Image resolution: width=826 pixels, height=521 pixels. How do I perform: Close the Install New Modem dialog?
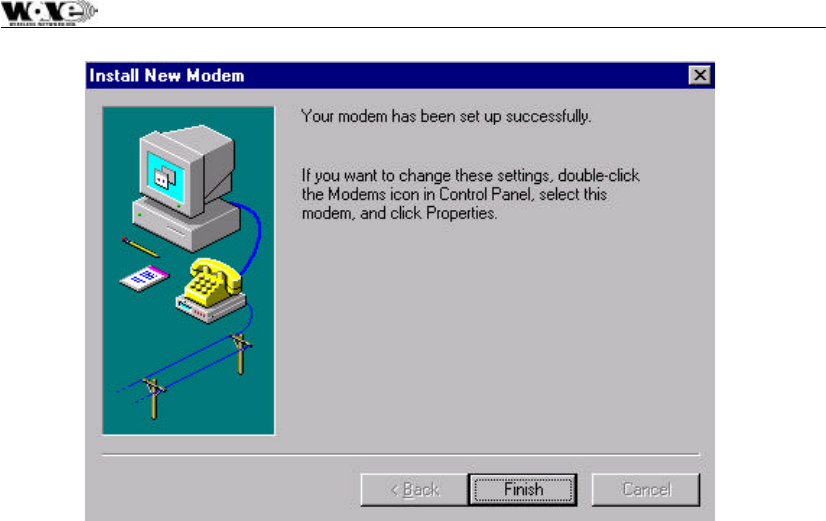pos(700,75)
